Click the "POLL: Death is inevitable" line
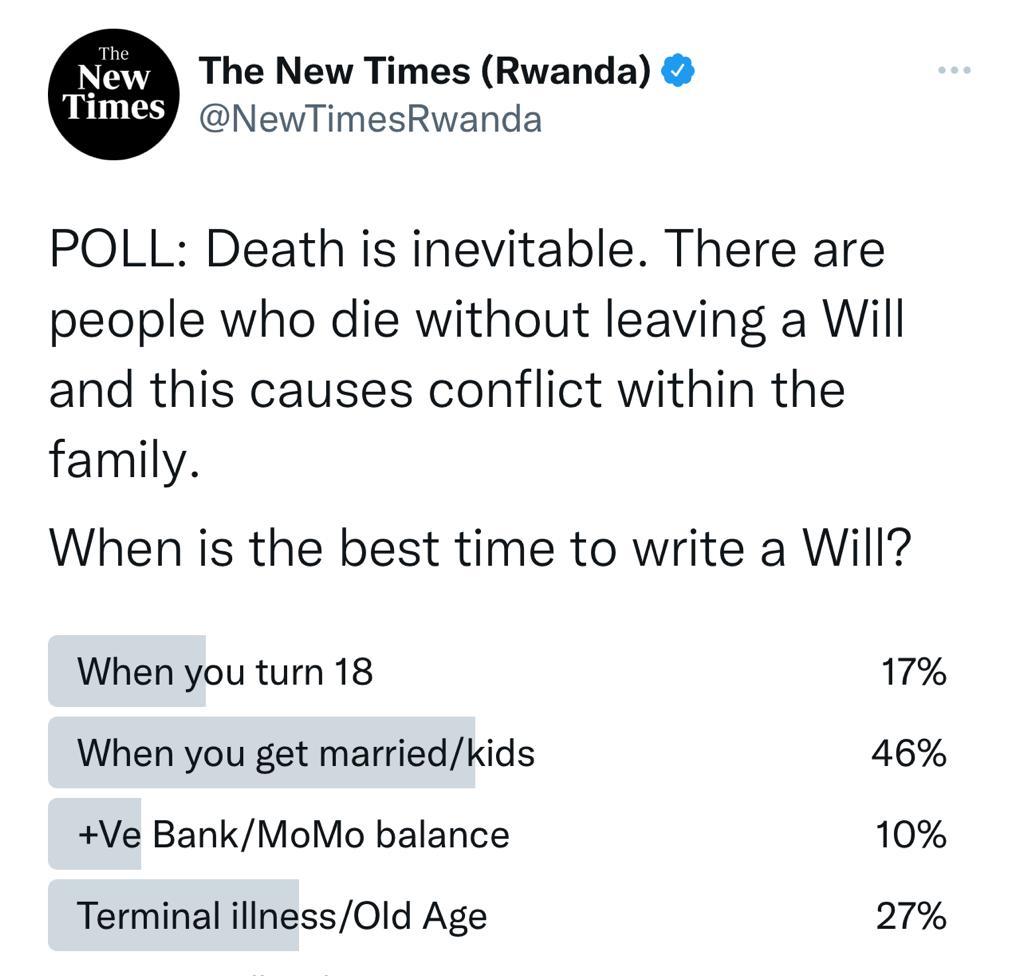The height and width of the screenshot is (976, 1024). tap(467, 248)
